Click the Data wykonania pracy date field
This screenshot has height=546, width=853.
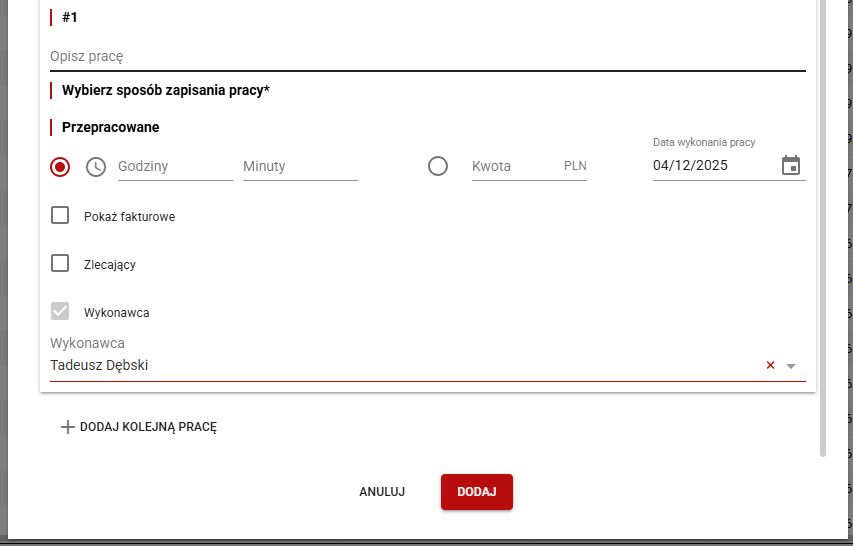point(712,166)
